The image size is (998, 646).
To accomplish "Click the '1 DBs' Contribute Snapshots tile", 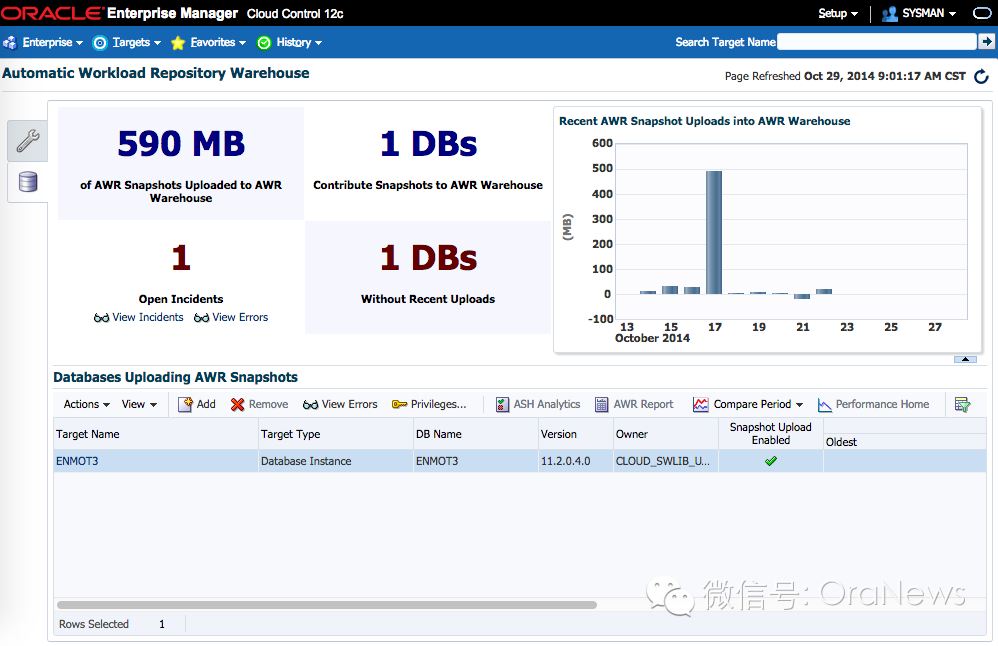I will tap(428, 164).
